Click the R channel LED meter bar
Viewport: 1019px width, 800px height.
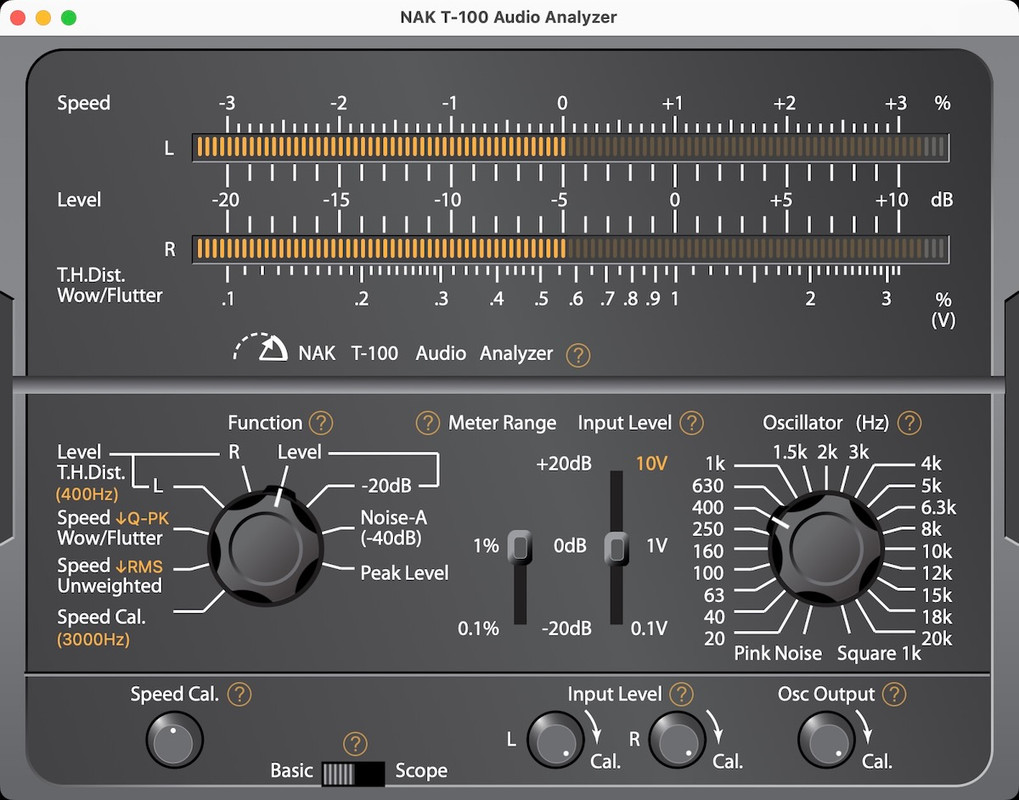[x=571, y=249]
